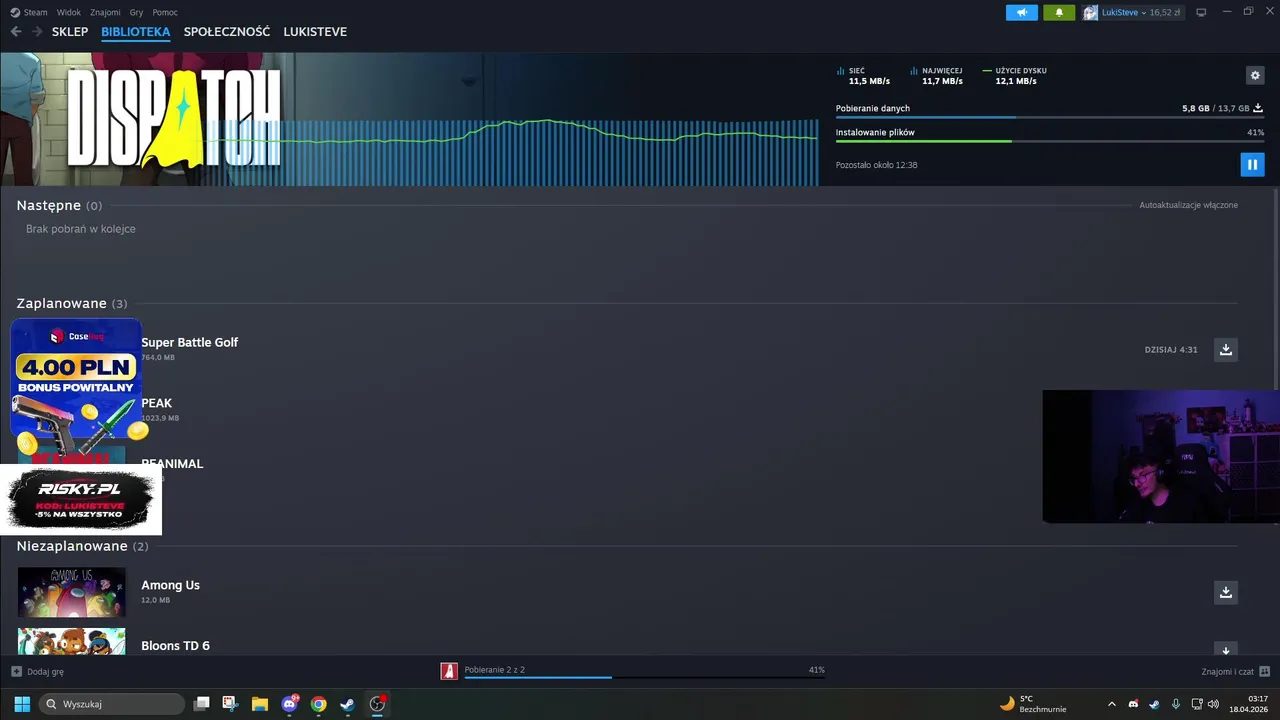This screenshot has width=1280, height=720.
Task: Toggle Steam big picture monitor icon
Action: click(1201, 12)
